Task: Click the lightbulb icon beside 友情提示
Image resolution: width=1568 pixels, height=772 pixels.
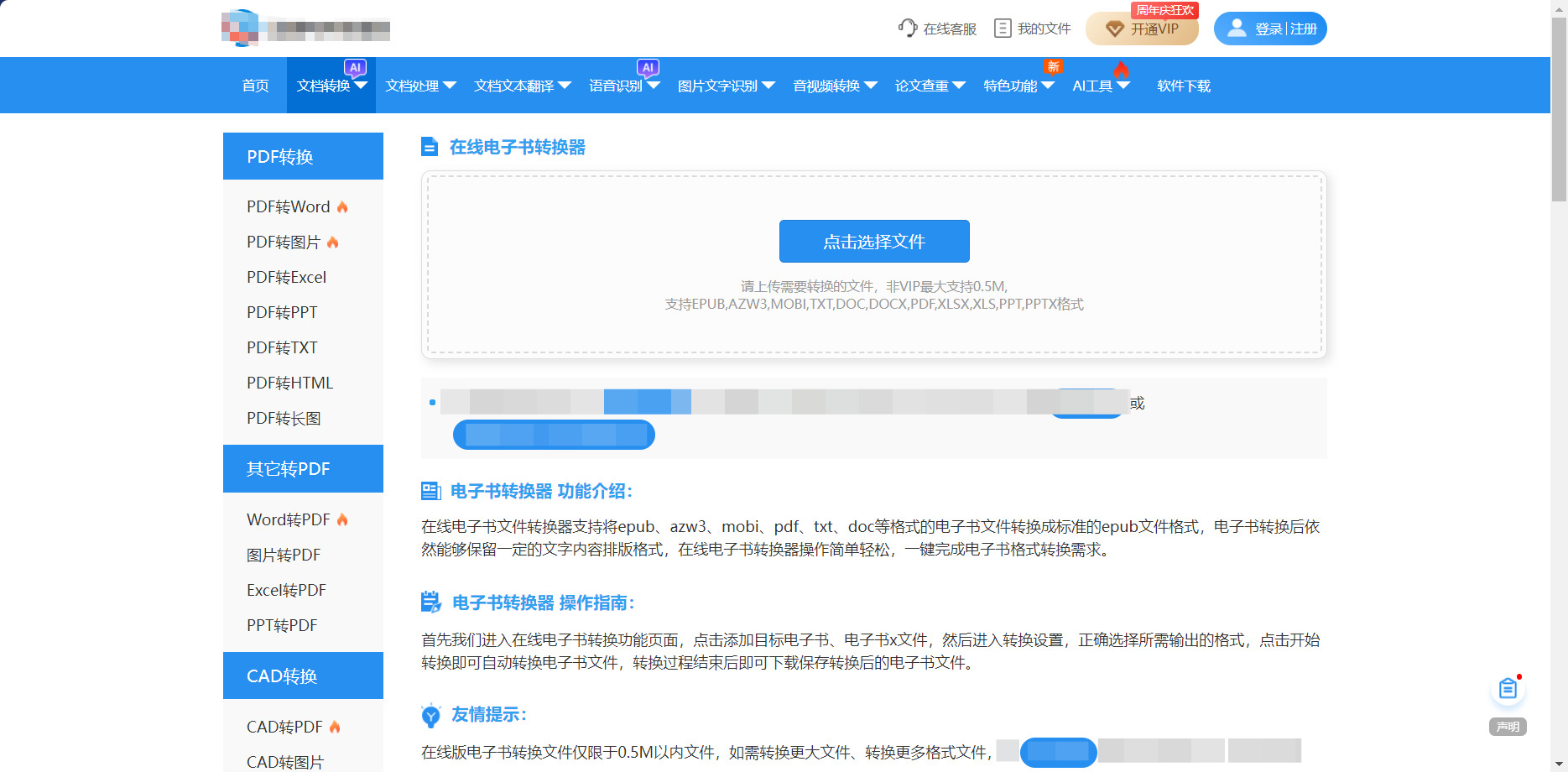Action: pos(430,715)
